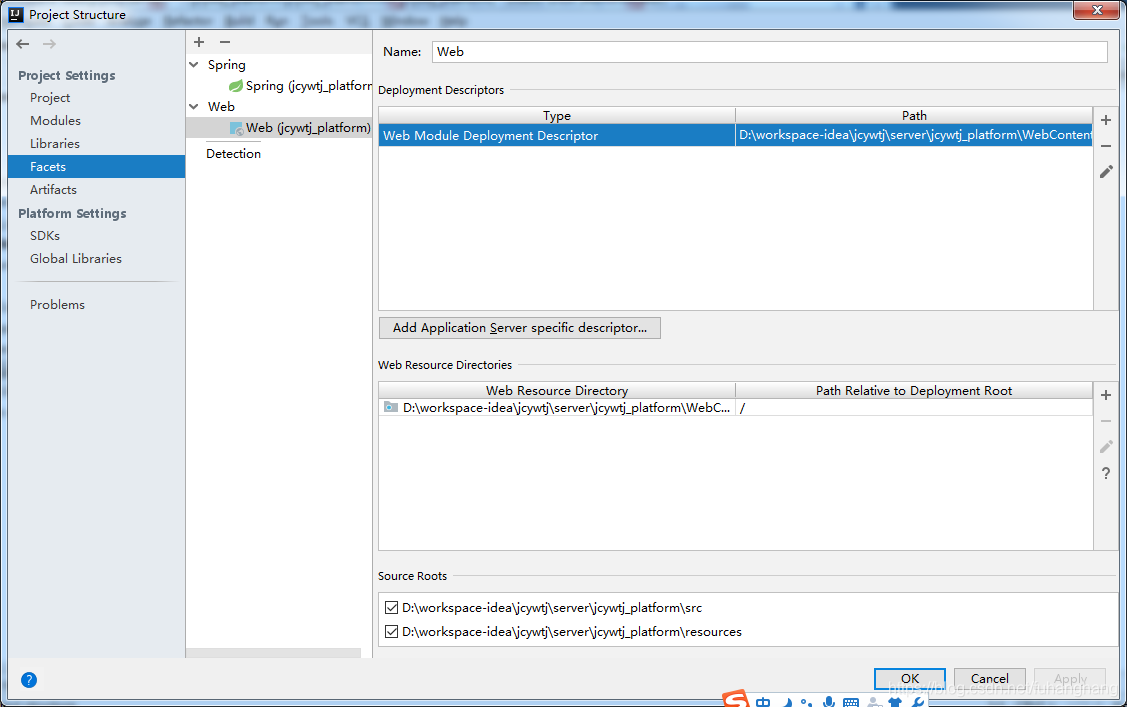Click Add Application Server specific descriptor button
The image size is (1127, 707).
[519, 327]
